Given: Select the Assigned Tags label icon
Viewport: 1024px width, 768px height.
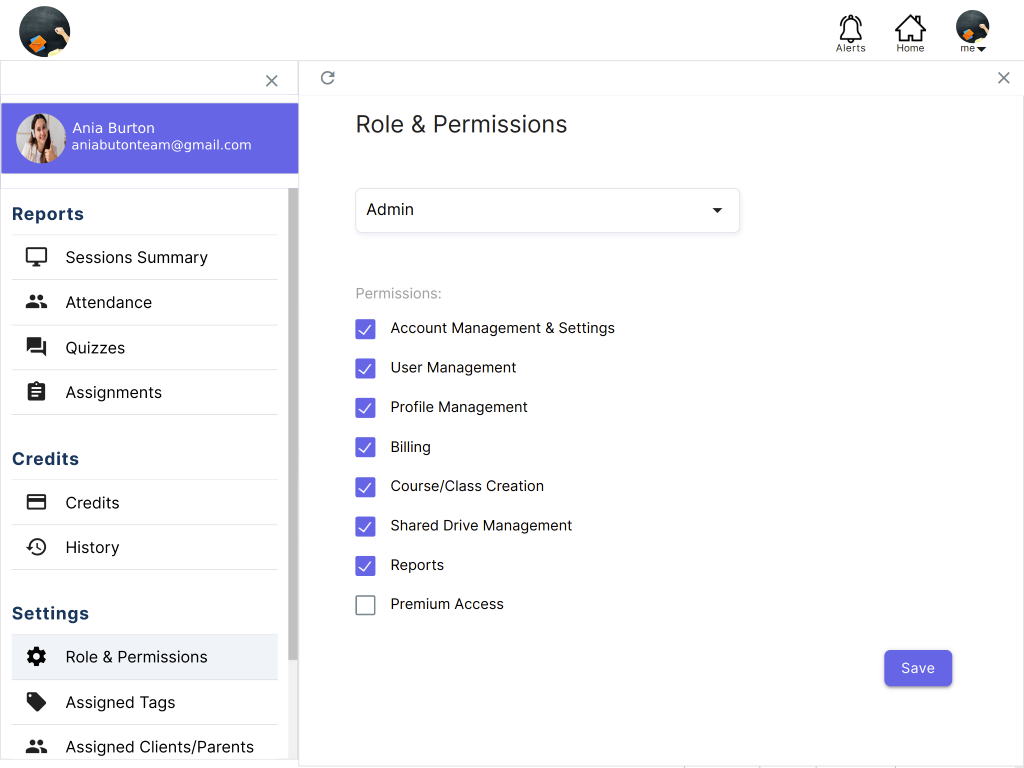Looking at the screenshot, I should 36,702.
